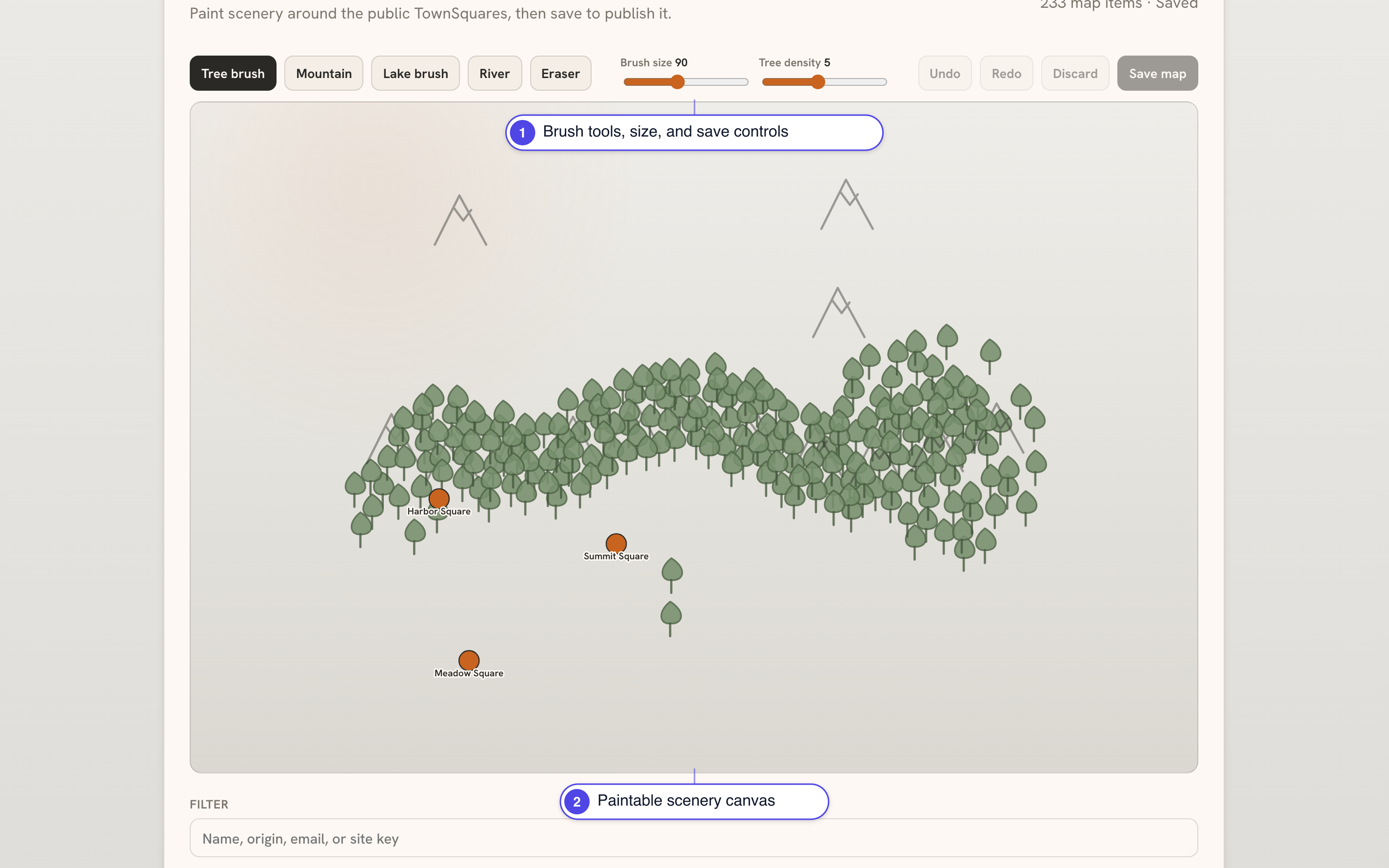The image size is (1389, 868).
Task: Discard the map changes
Action: (1074, 73)
